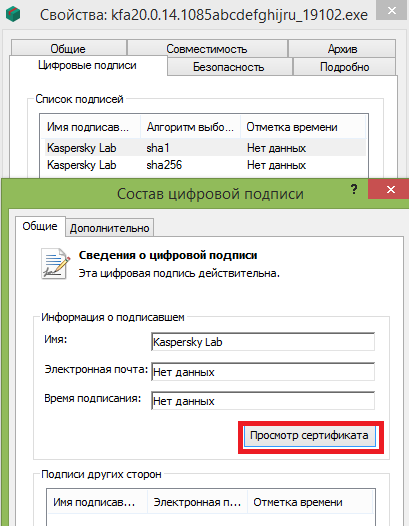Open the Подробно tab

pos(345,67)
